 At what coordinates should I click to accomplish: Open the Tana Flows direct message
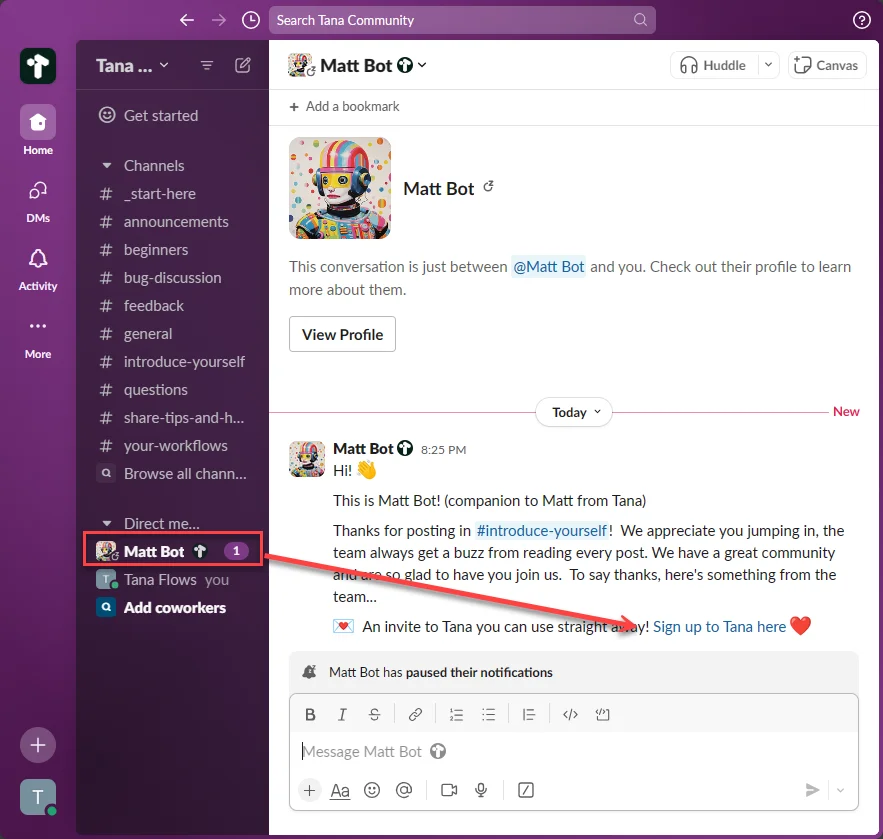tap(162, 579)
